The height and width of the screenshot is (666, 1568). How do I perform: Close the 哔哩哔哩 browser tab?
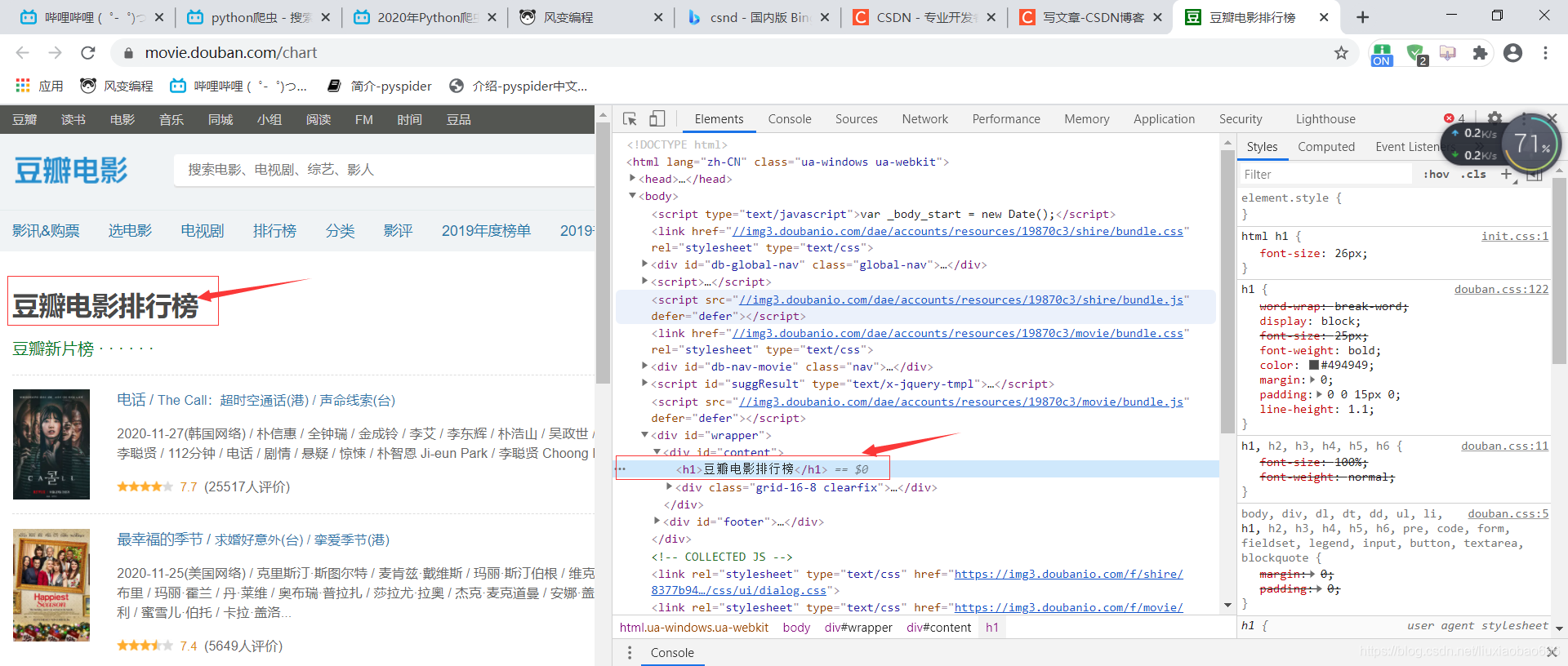click(x=158, y=17)
